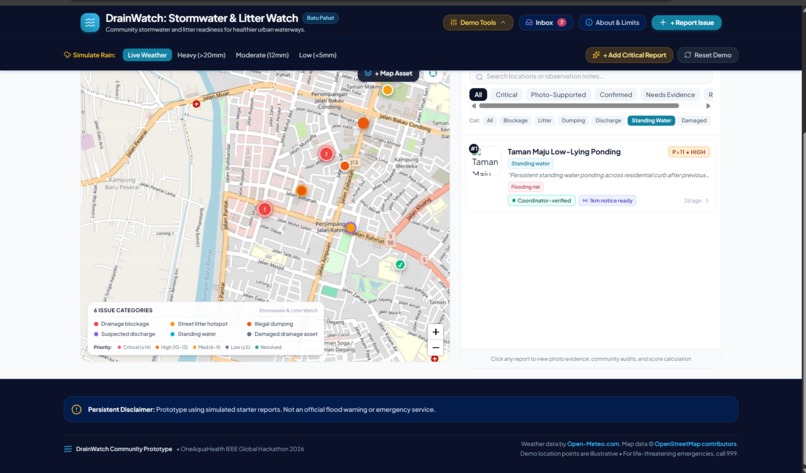Click the Coordinator-verified badge
This screenshot has height=473, width=806.
541,201
